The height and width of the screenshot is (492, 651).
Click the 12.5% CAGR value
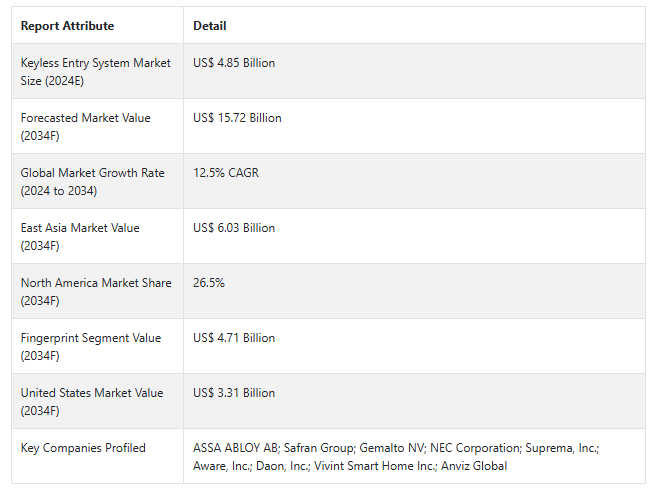[x=226, y=173]
